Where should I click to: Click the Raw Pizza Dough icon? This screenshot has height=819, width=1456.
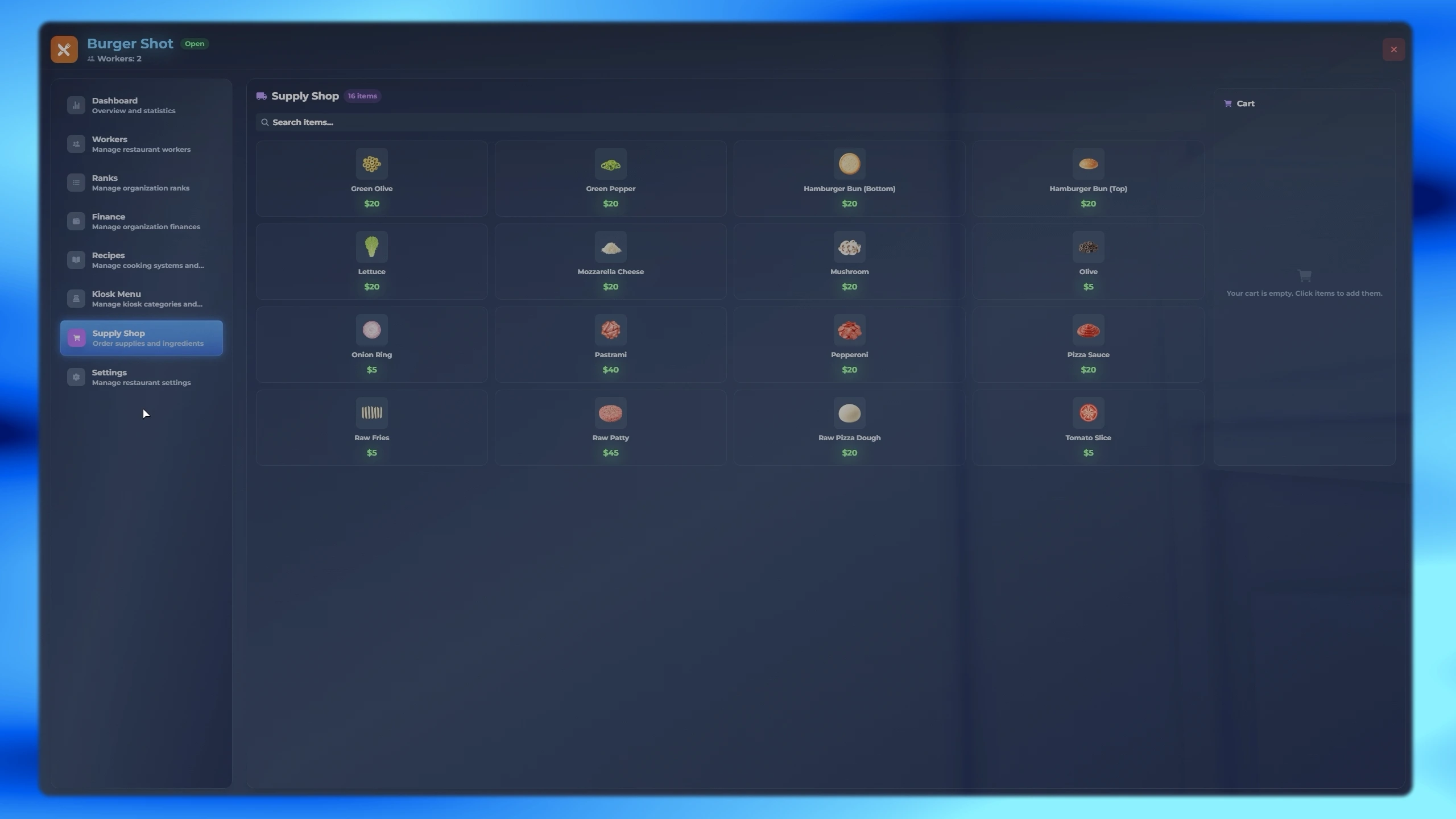point(849,413)
